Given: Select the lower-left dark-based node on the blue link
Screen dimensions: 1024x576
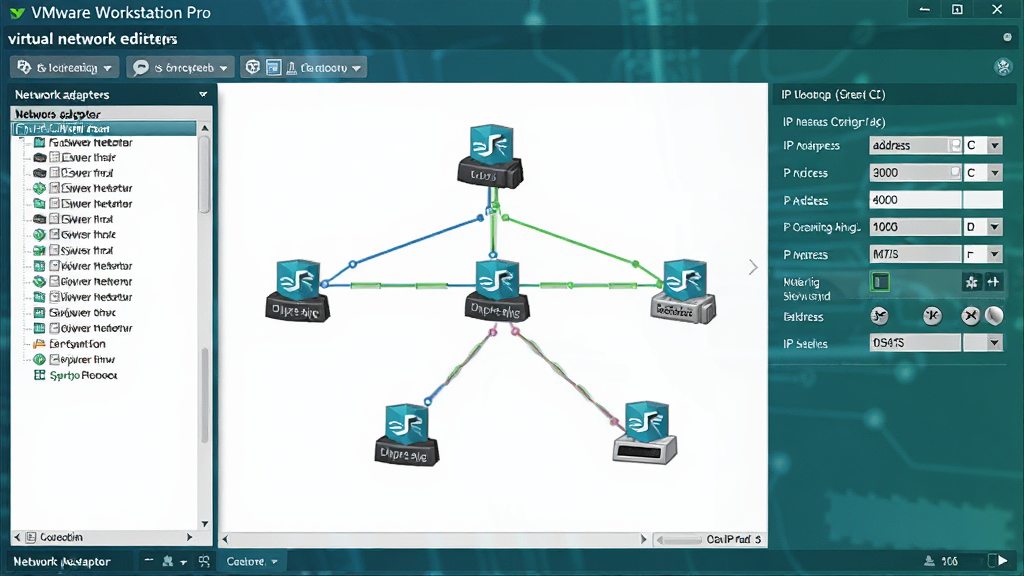Looking at the screenshot, I should [x=407, y=434].
